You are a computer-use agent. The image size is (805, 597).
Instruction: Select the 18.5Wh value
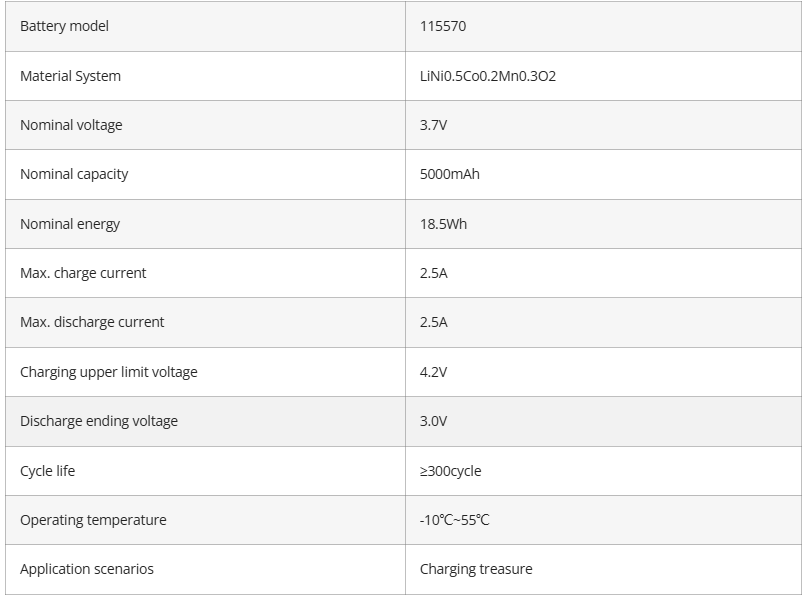pyautogui.click(x=443, y=224)
